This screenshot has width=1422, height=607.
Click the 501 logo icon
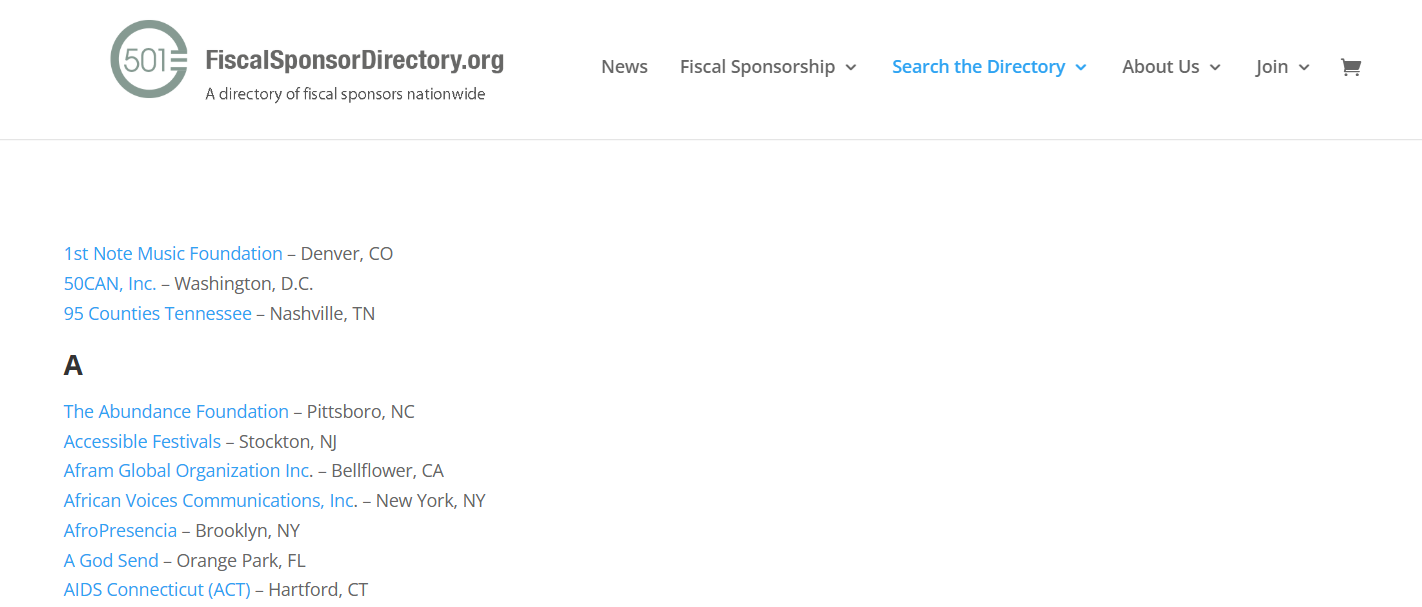[148, 58]
